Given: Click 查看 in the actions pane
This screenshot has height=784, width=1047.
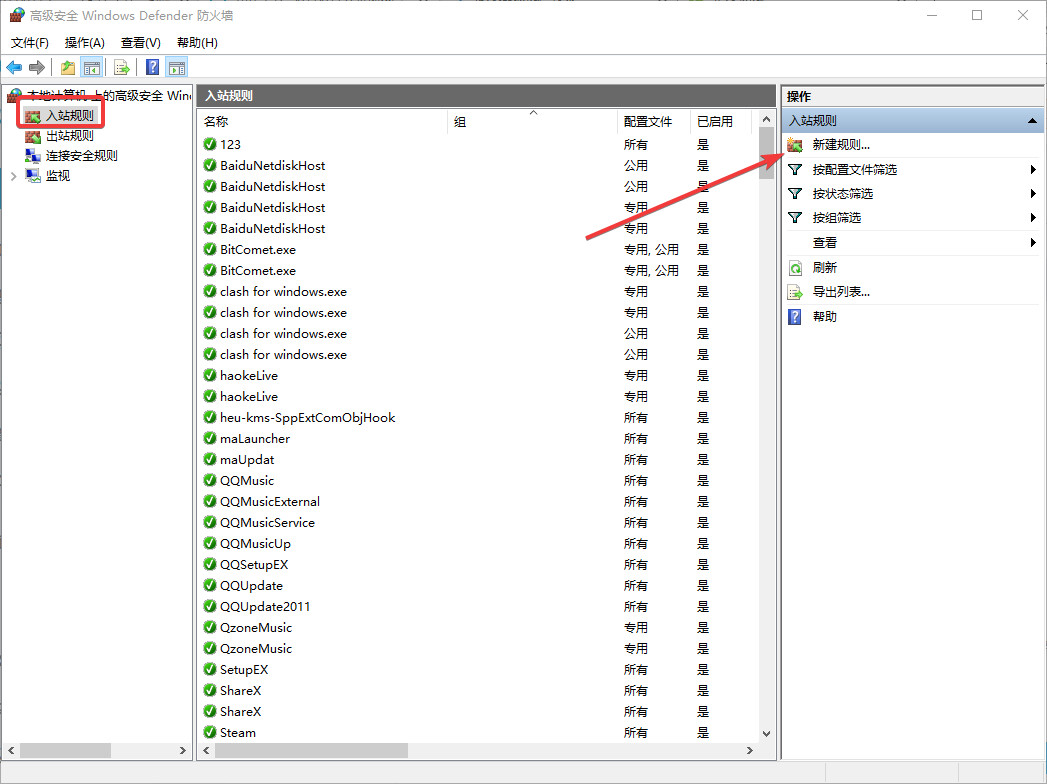Looking at the screenshot, I should tap(825, 243).
